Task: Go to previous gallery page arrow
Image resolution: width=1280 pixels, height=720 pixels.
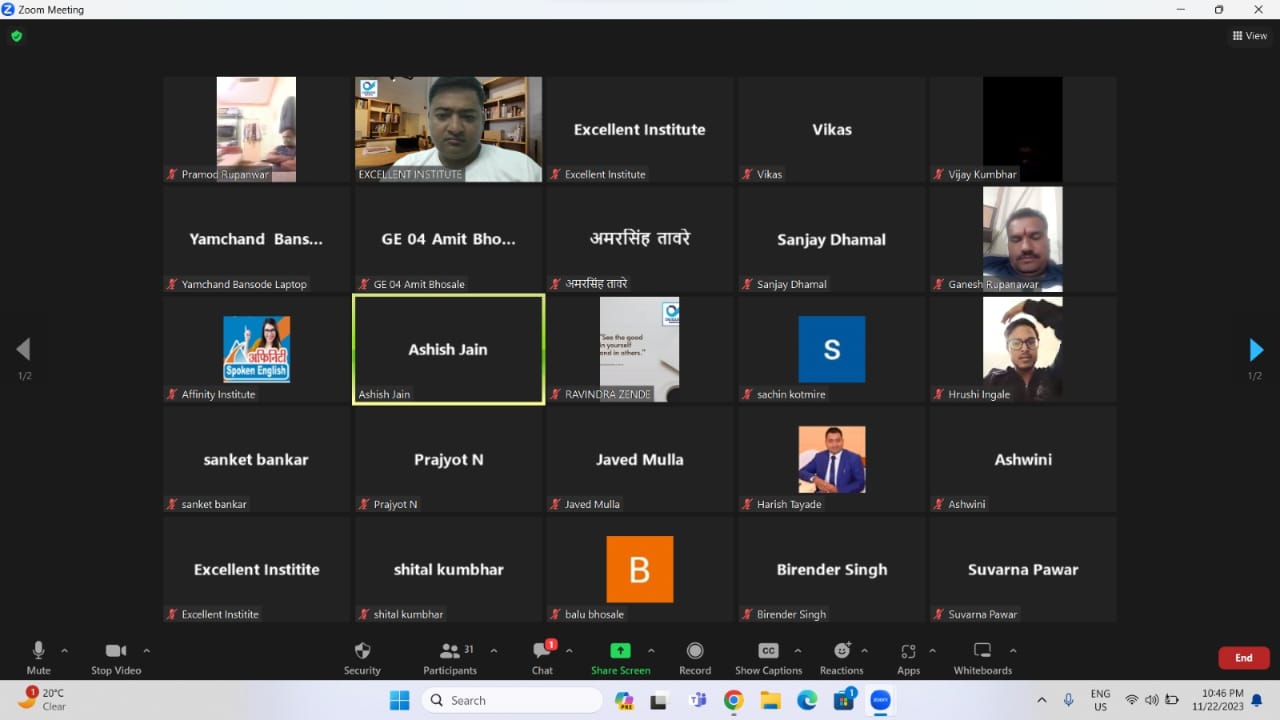Action: (x=23, y=349)
